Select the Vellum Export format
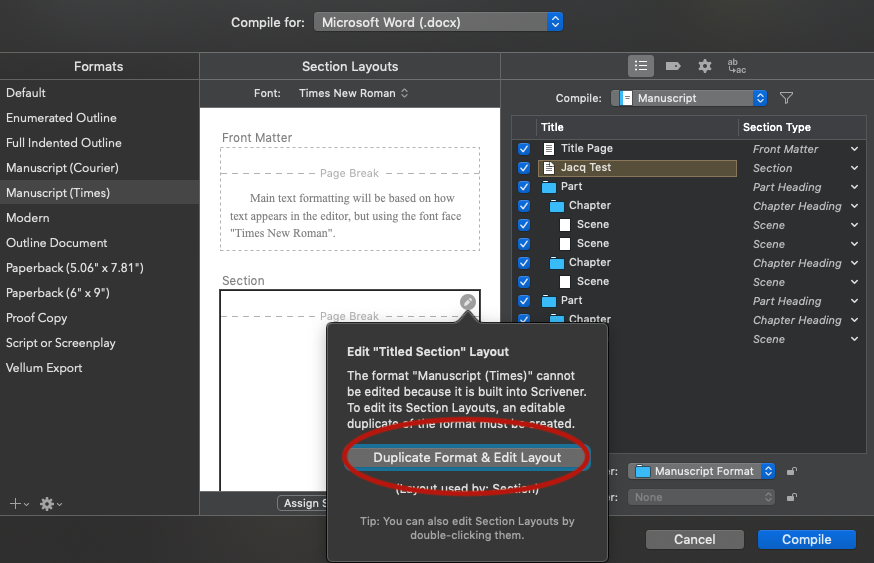Image resolution: width=874 pixels, height=563 pixels. [x=99, y=368]
